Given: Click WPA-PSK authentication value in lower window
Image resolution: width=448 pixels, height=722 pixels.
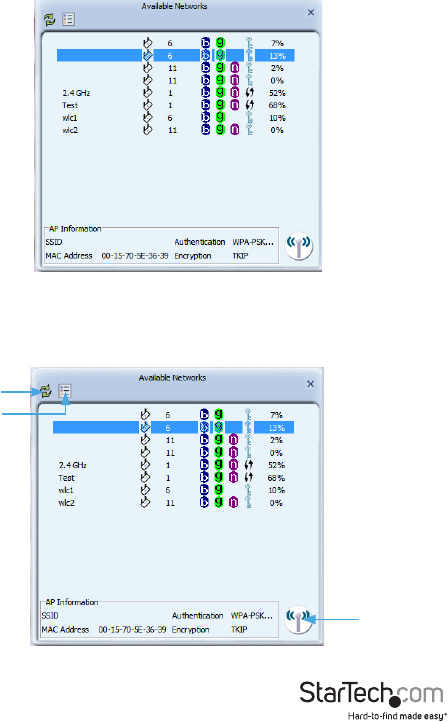Looking at the screenshot, I should click(251, 616).
